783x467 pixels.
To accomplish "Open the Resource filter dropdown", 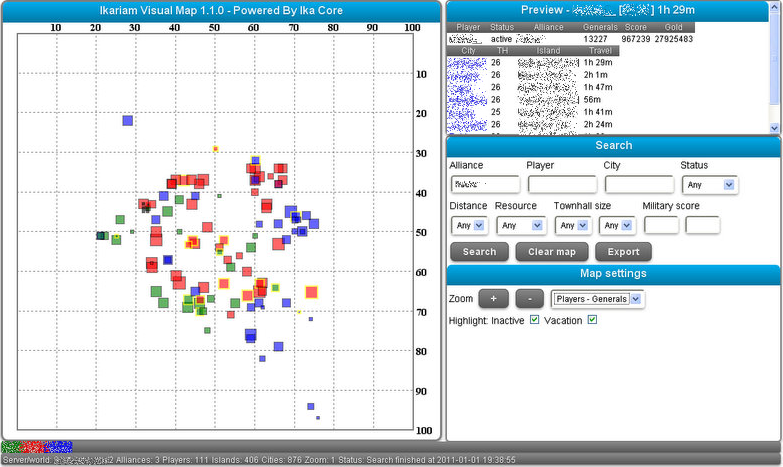I will pyautogui.click(x=514, y=226).
